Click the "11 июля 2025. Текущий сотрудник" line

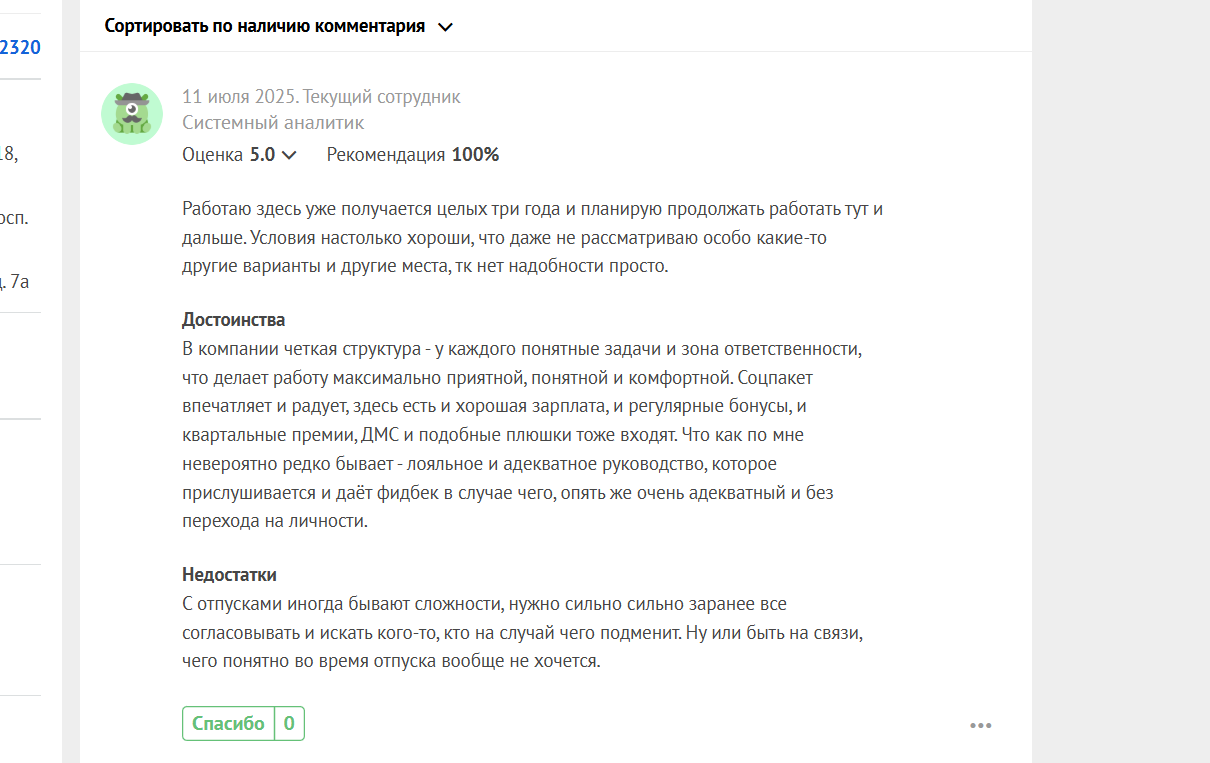coord(321,97)
